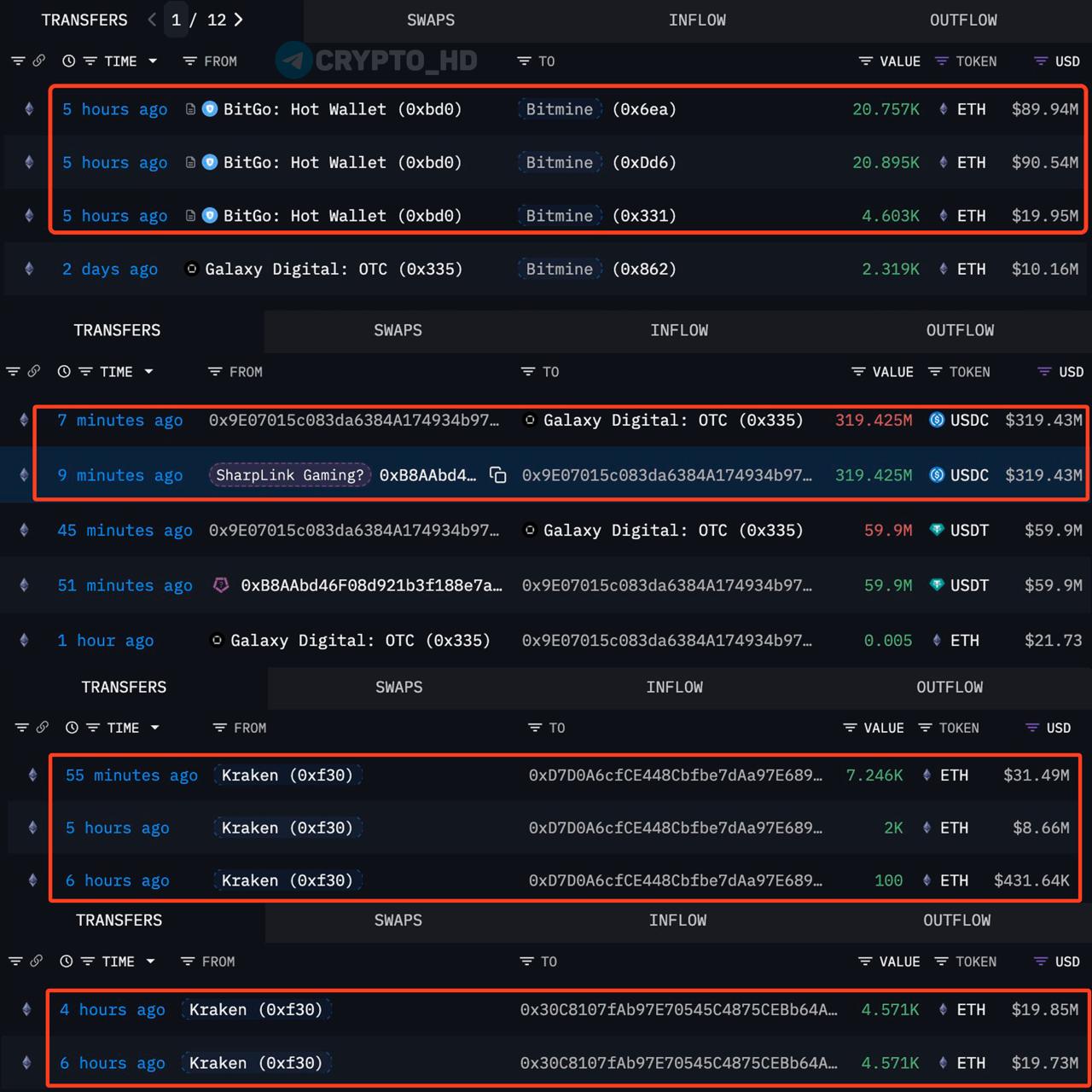
Task: Open OUTFLOW tab above the SharpLink Gaming table
Action: pos(960,330)
